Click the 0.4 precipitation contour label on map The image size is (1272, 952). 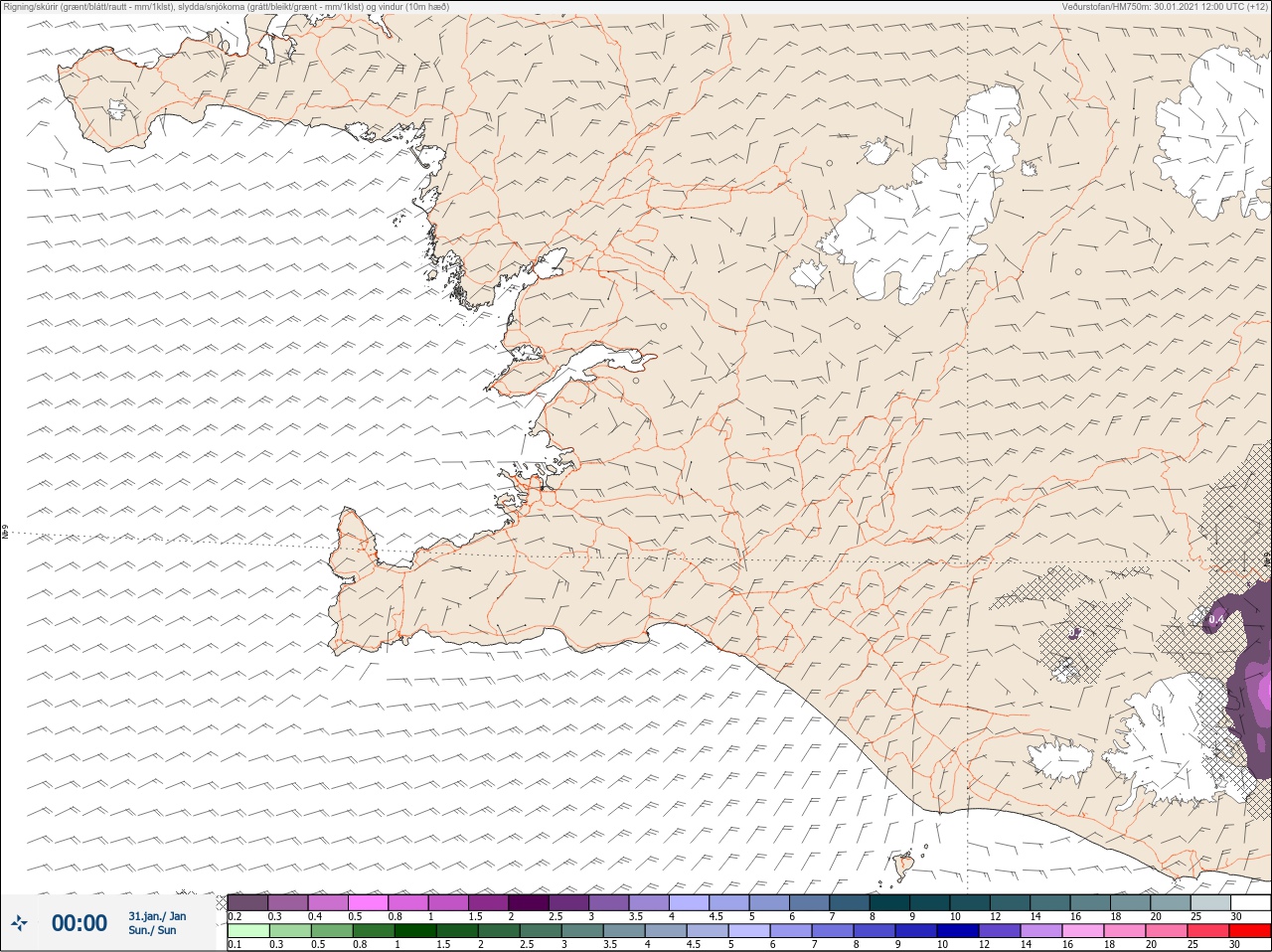1216,619
